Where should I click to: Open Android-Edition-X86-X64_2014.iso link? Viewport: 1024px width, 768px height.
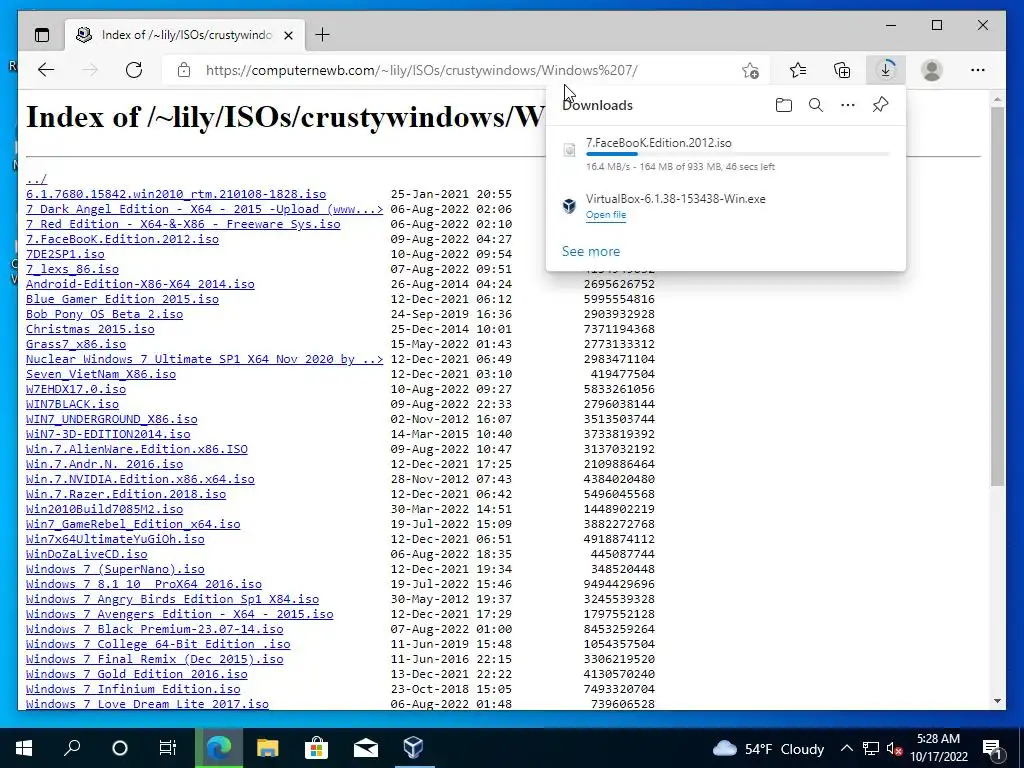pyautogui.click(x=140, y=284)
